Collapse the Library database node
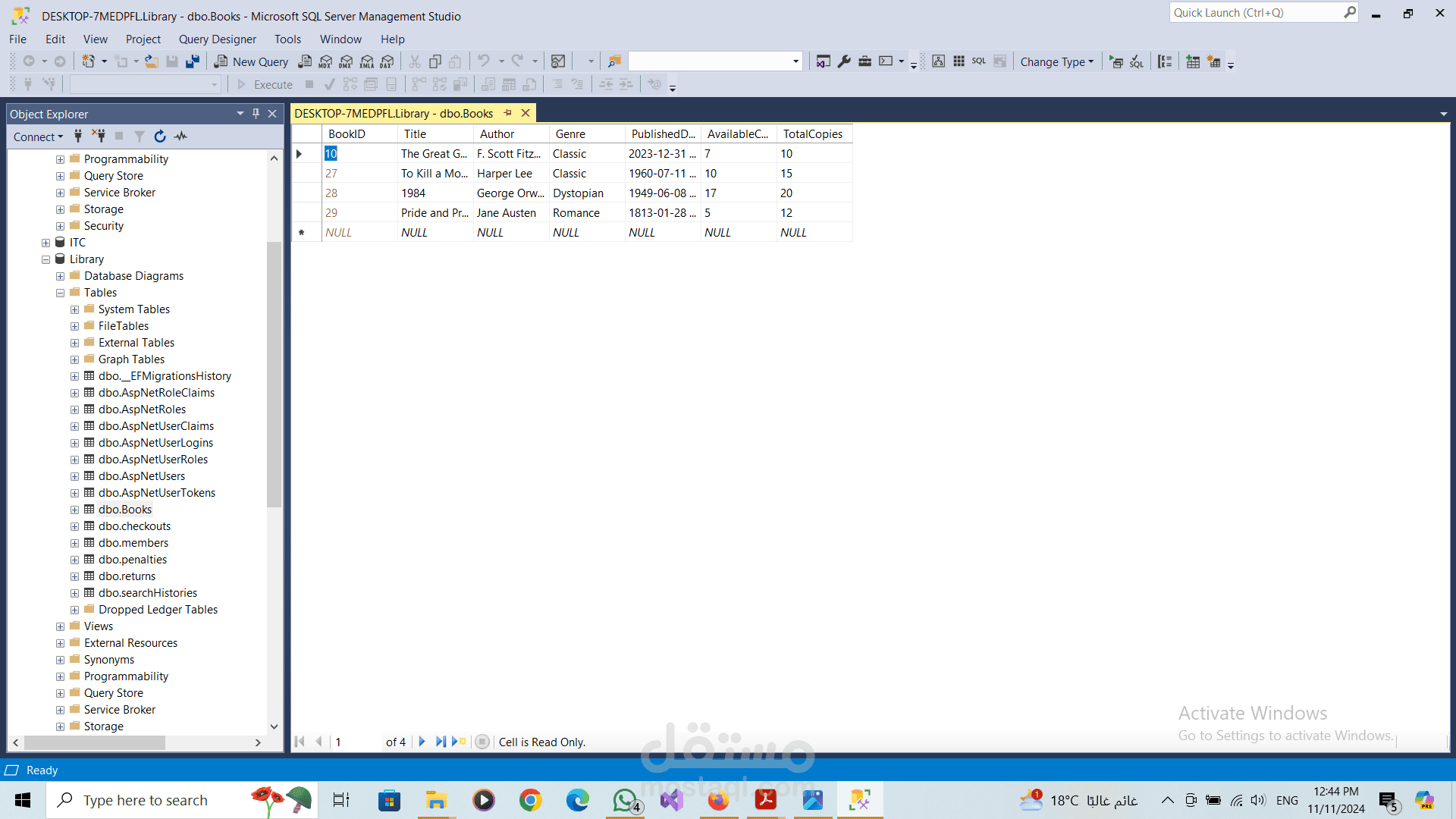The image size is (1456, 819). [46, 259]
